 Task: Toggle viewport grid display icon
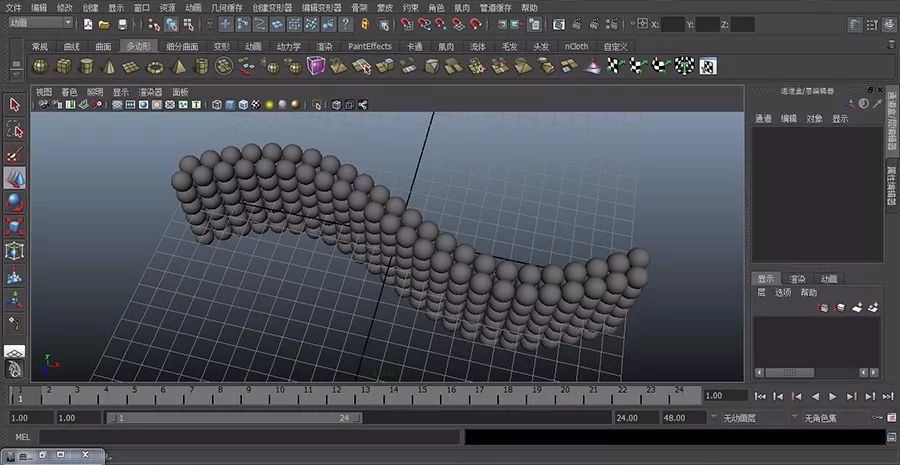click(x=117, y=104)
